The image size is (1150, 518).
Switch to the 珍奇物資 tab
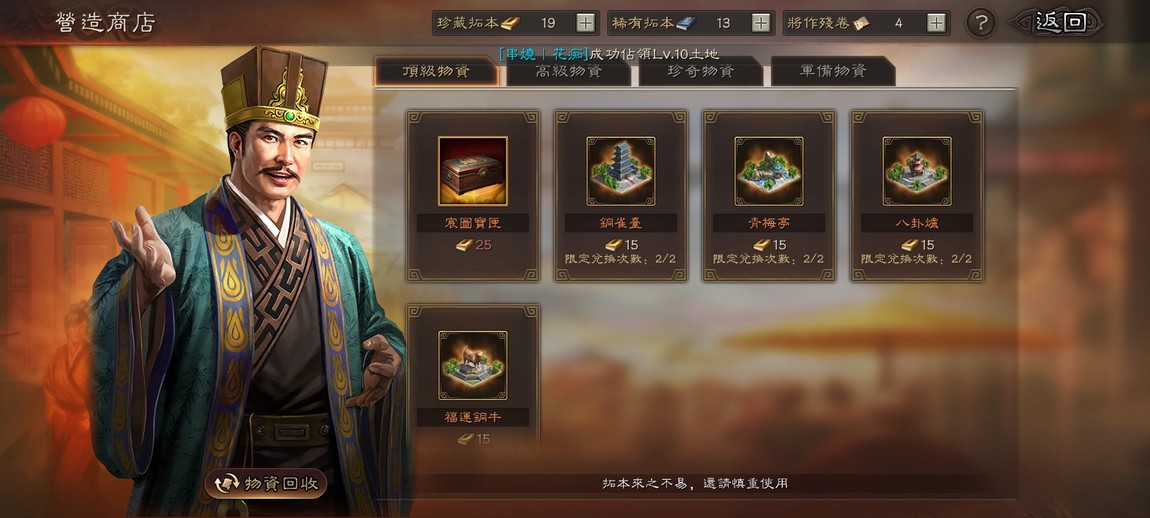(701, 72)
